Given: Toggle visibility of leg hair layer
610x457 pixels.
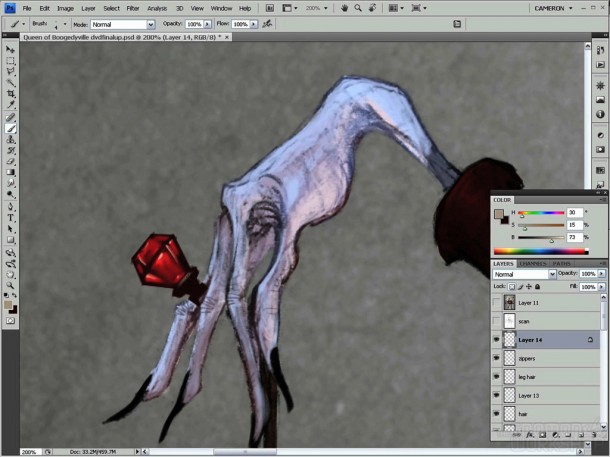Looking at the screenshot, I should point(498,377).
